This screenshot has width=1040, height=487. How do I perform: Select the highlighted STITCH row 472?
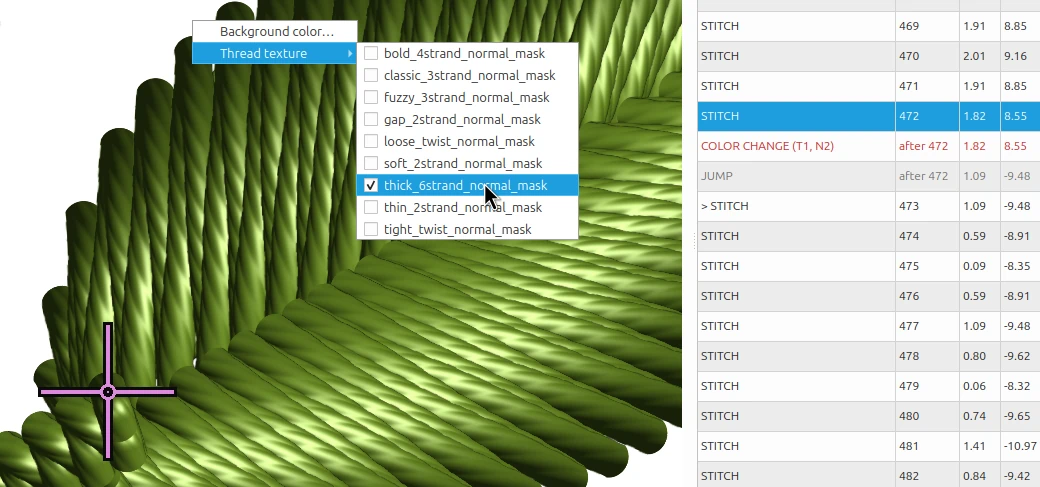[x=868, y=116]
